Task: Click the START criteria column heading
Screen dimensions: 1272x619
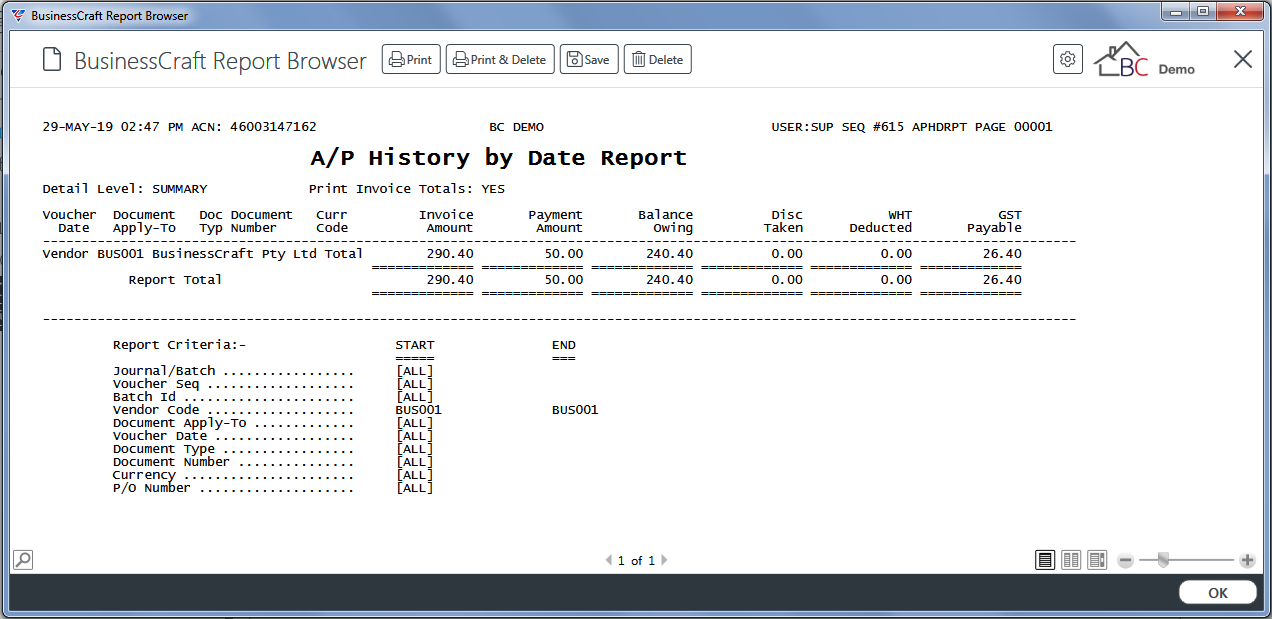Action: point(415,345)
